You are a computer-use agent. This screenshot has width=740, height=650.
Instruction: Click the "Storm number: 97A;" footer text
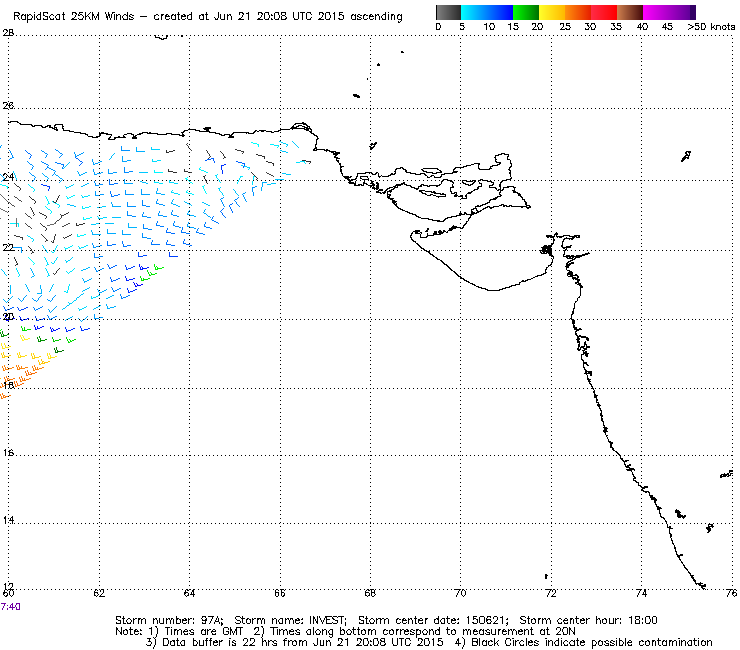point(169,620)
